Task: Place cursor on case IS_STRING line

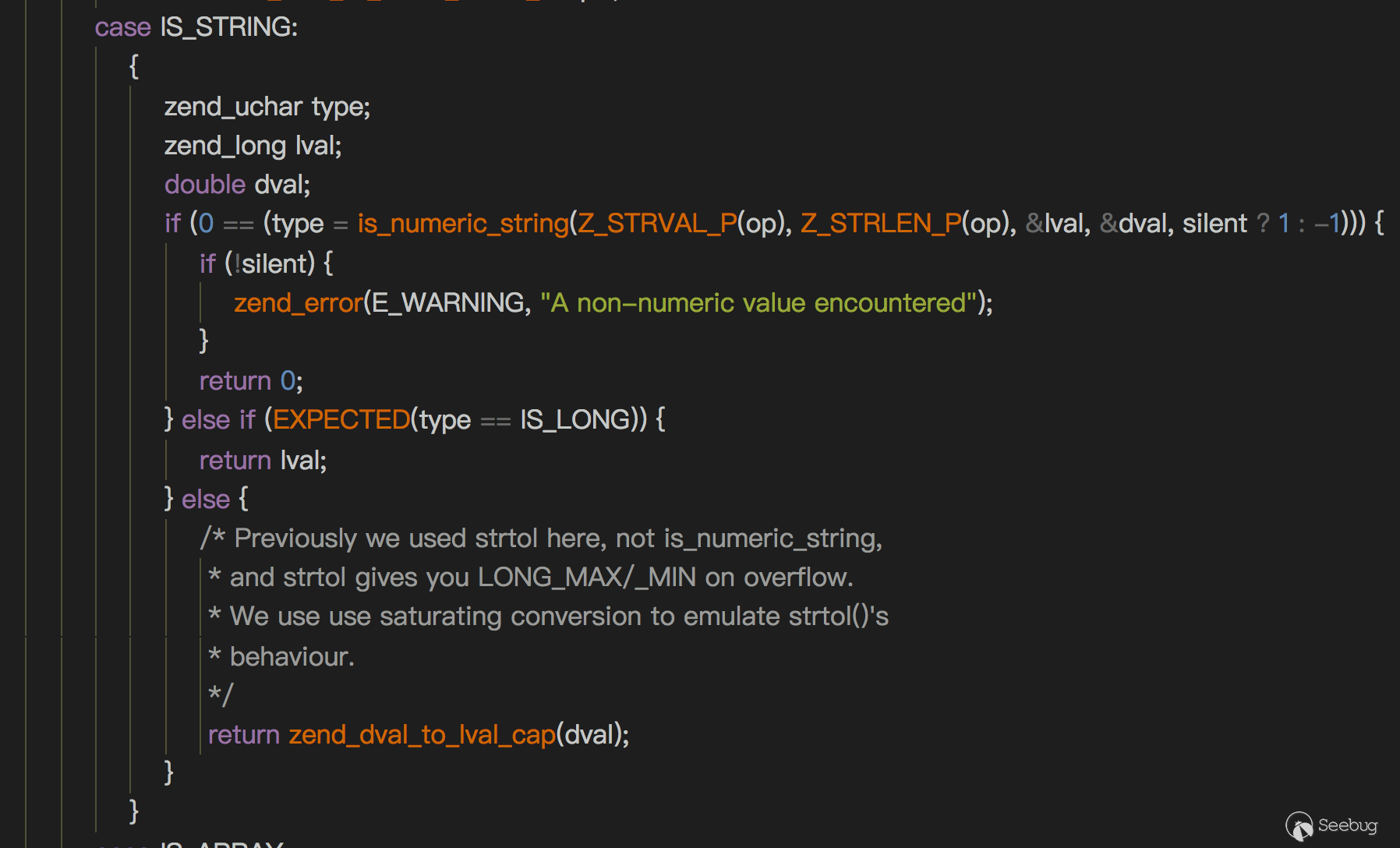Action: pyautogui.click(x=196, y=27)
